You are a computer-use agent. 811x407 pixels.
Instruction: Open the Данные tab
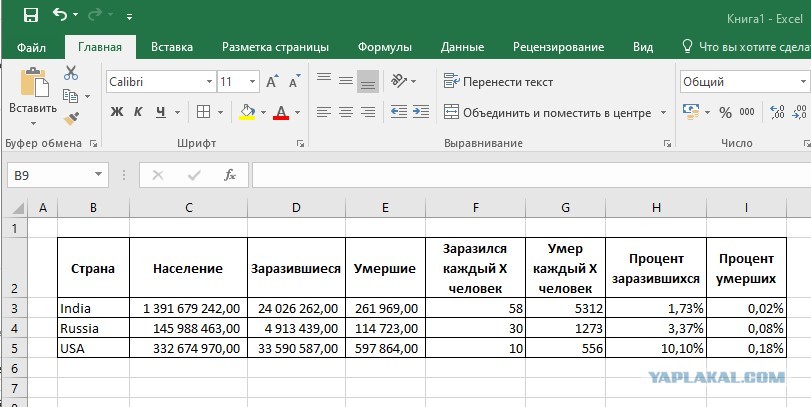(462, 47)
